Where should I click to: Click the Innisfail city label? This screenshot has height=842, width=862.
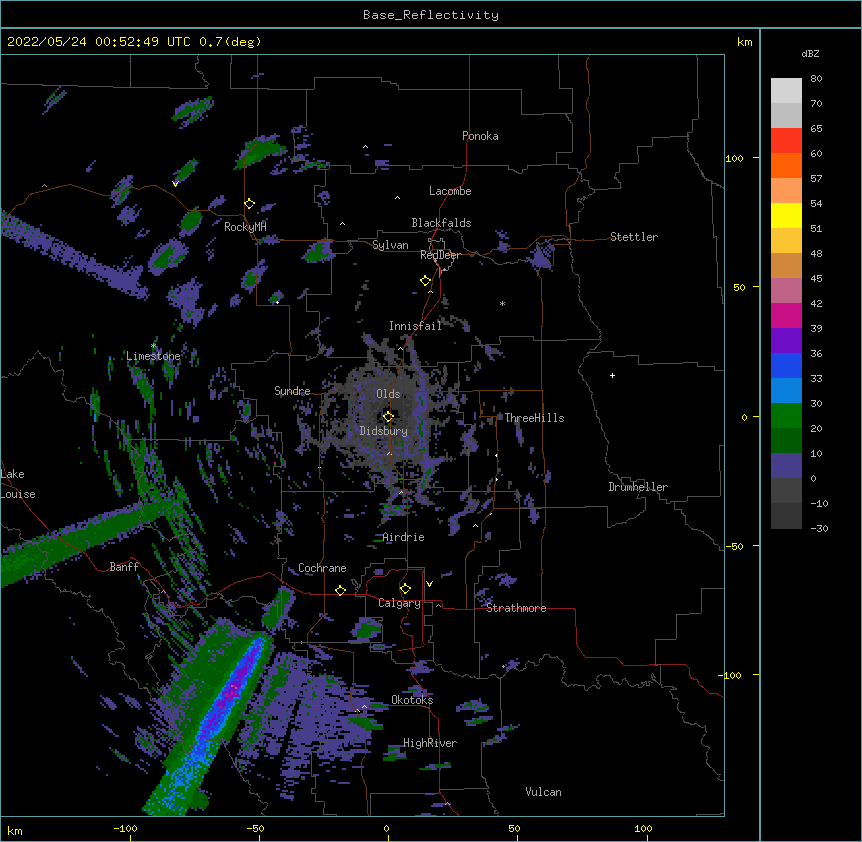(x=415, y=326)
